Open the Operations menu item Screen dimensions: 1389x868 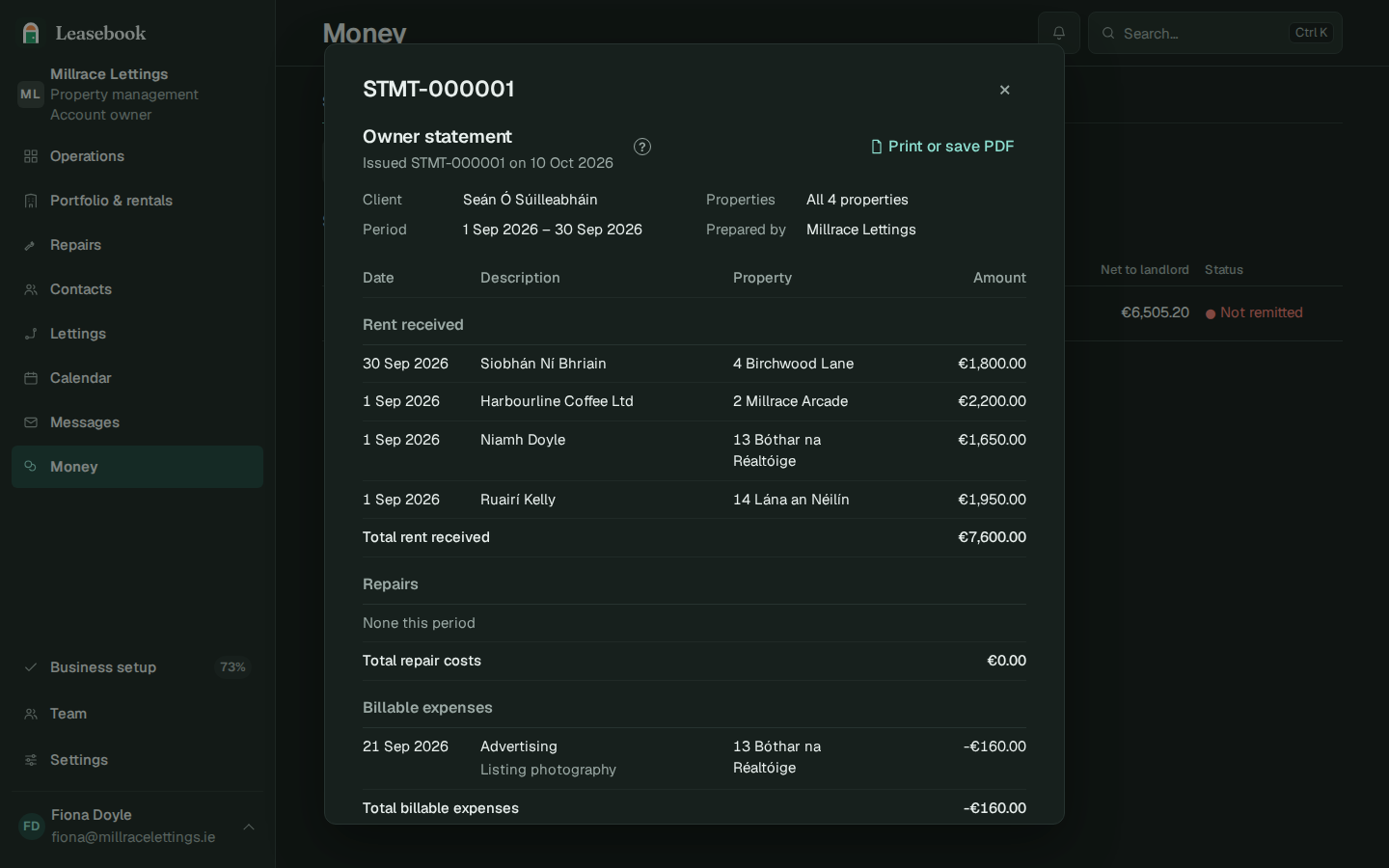pyautogui.click(x=137, y=156)
